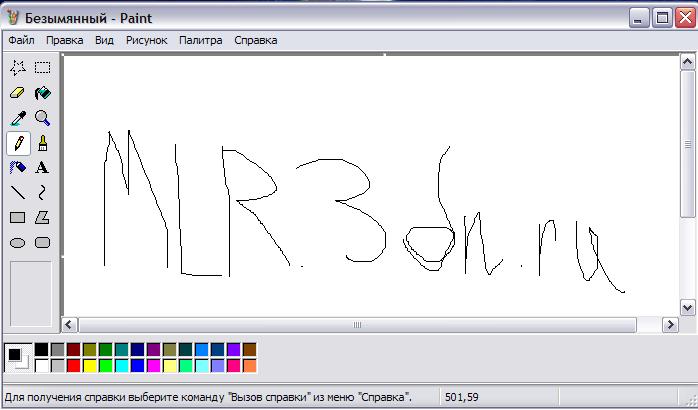Pick the maroon color swatch
The image size is (698, 410).
click(x=73, y=349)
